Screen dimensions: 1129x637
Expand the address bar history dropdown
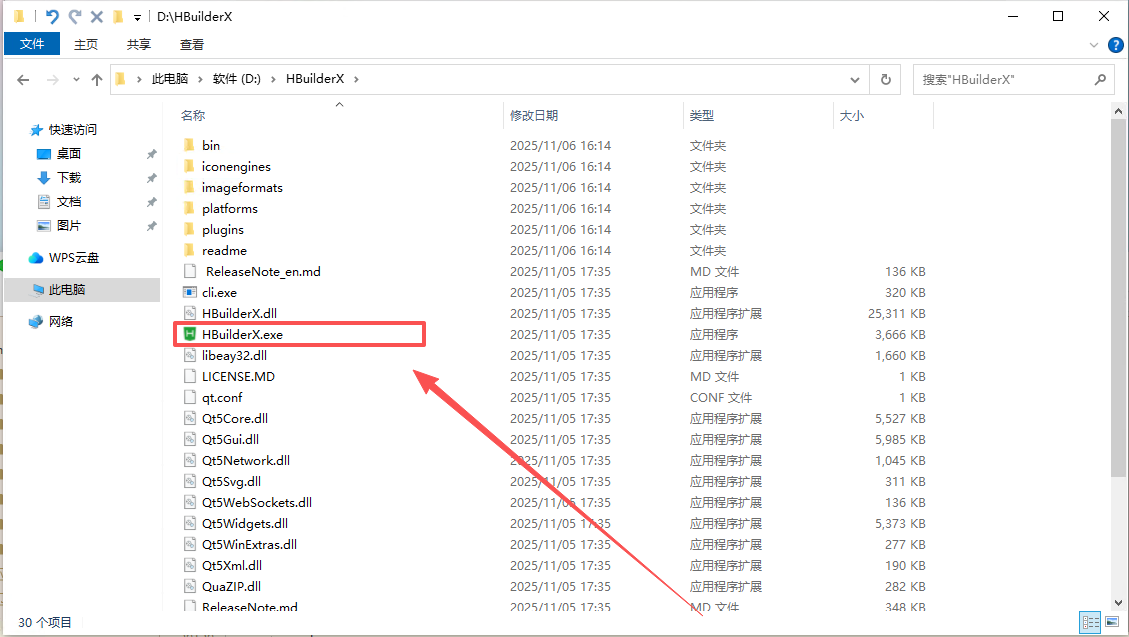[855, 80]
